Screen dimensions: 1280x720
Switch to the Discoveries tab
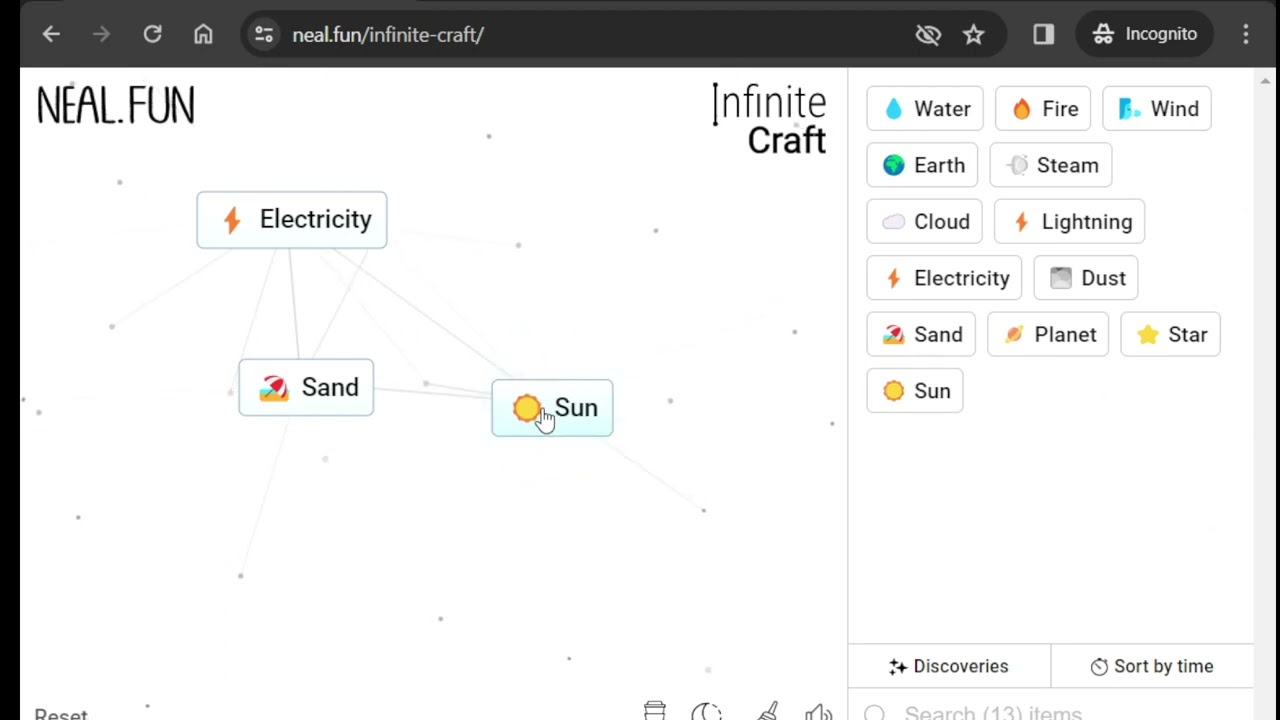pos(948,666)
